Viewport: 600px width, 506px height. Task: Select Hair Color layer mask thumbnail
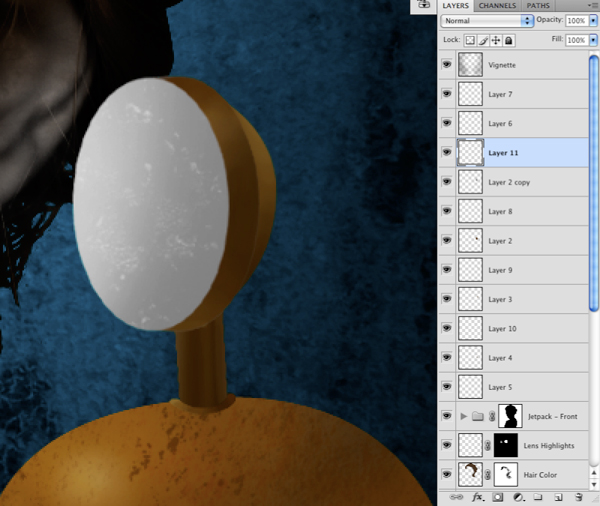506,475
